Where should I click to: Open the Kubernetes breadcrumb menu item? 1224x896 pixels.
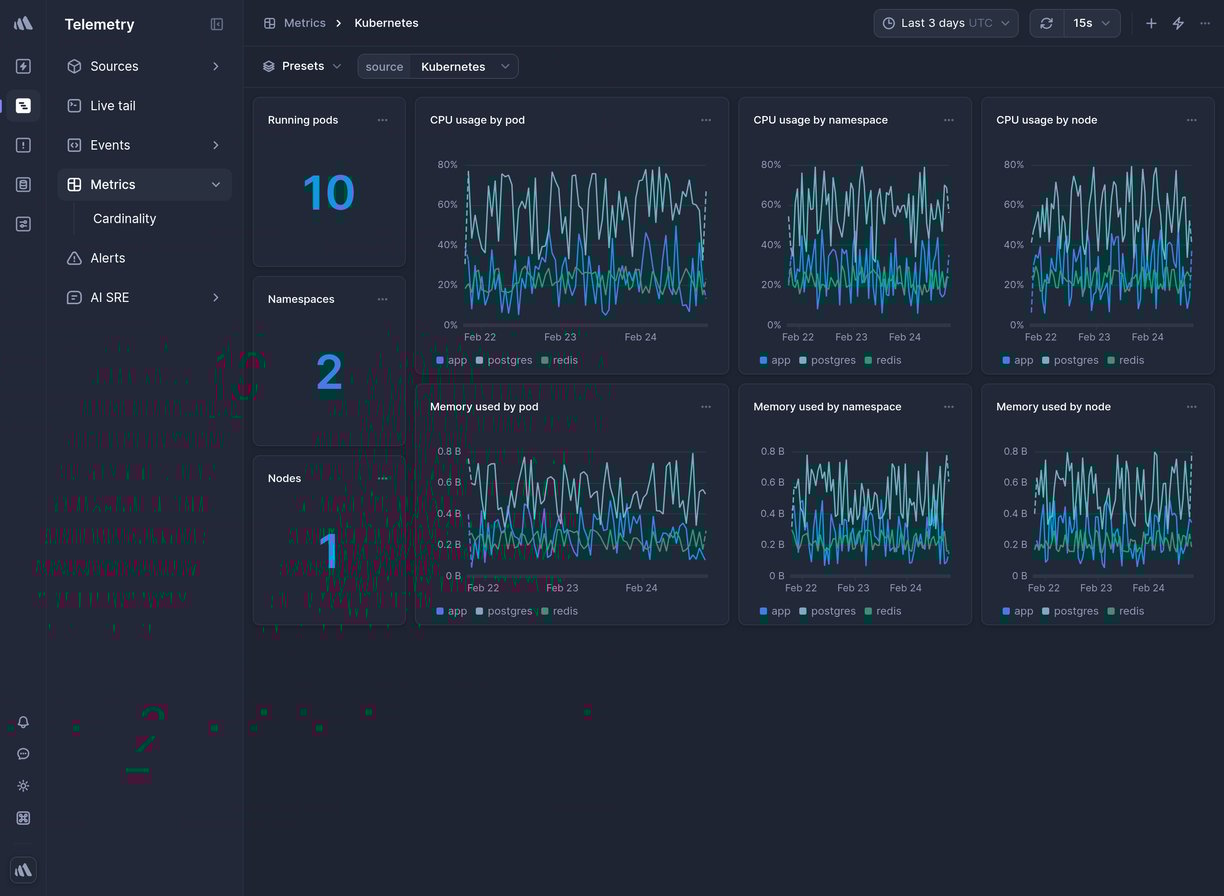click(386, 22)
